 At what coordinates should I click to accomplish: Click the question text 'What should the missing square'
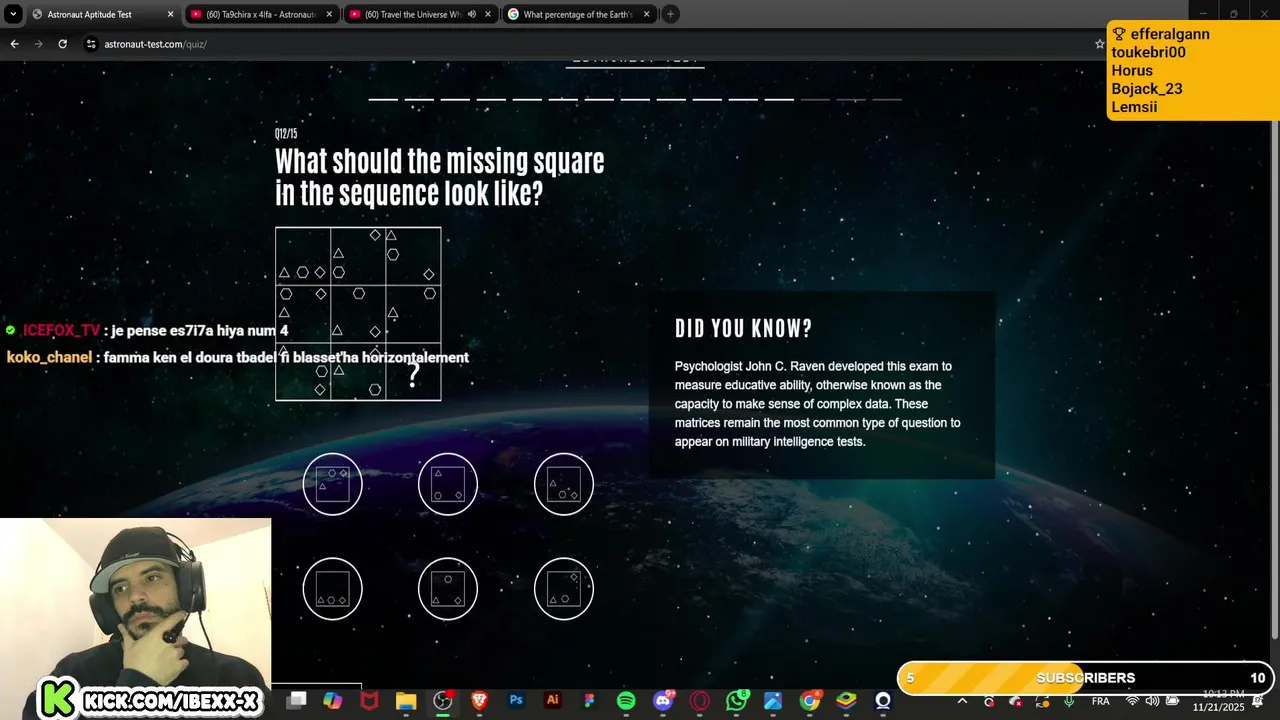pyautogui.click(x=440, y=162)
